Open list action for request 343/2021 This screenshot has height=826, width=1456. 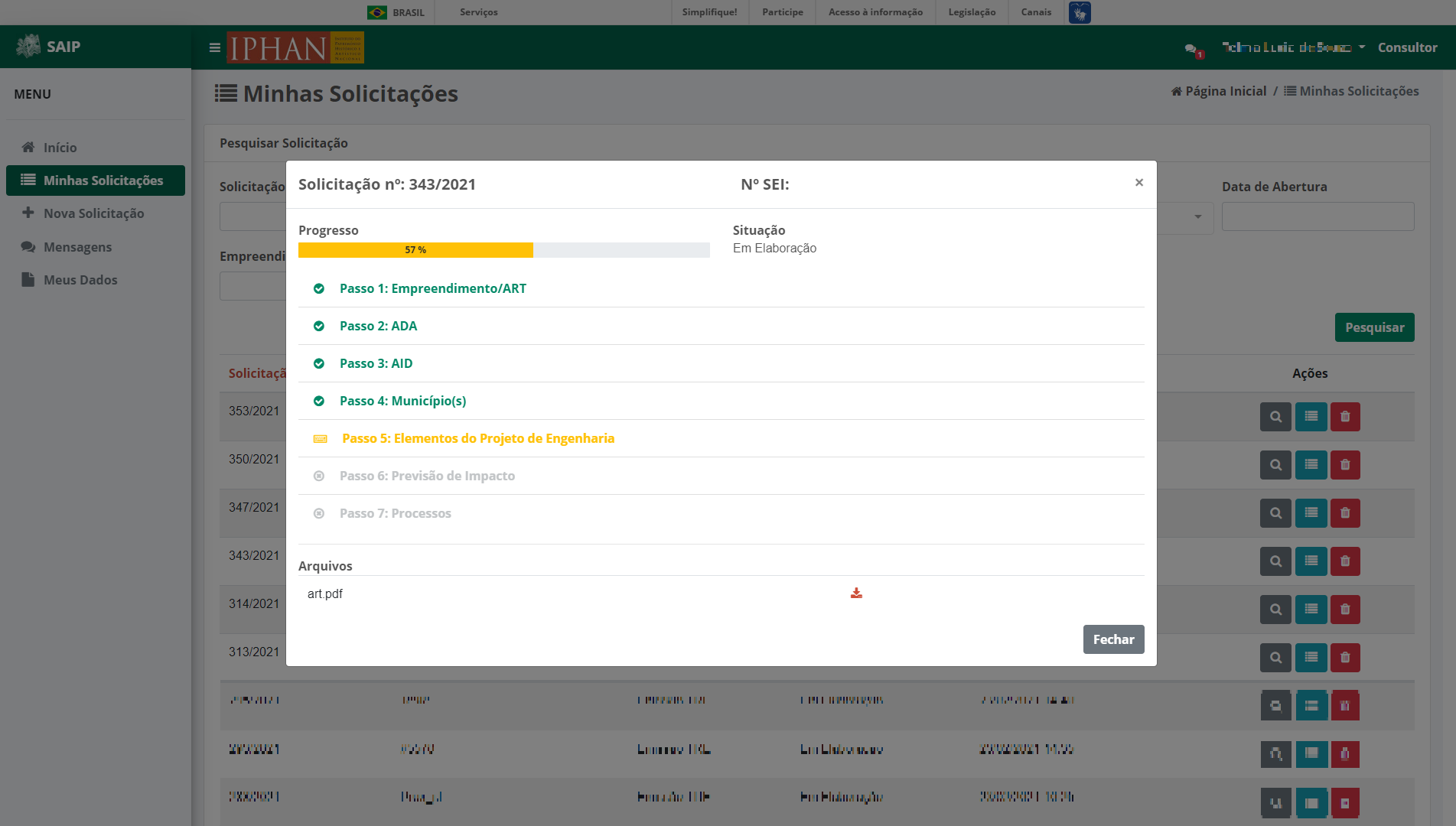1311,561
